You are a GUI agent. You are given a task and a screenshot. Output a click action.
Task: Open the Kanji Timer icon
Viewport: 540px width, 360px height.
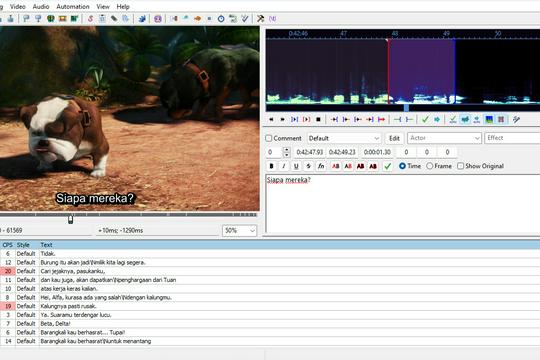coord(233,19)
